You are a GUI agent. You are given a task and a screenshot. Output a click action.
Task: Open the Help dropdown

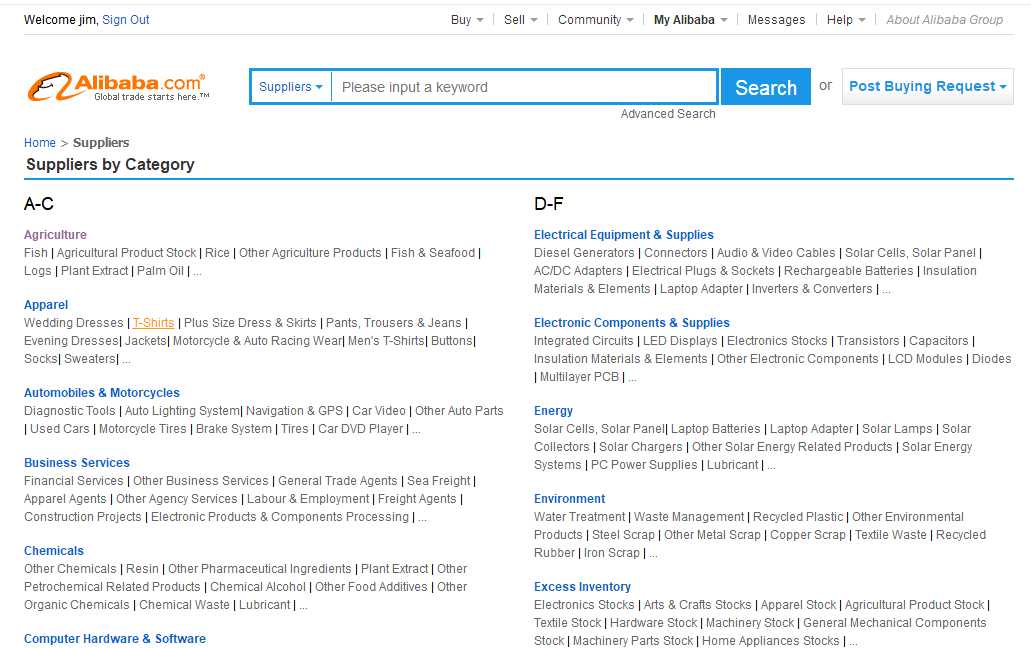(x=846, y=20)
